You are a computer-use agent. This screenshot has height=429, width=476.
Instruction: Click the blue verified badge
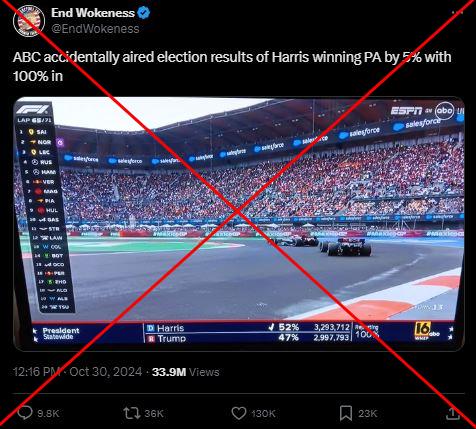coord(144,13)
